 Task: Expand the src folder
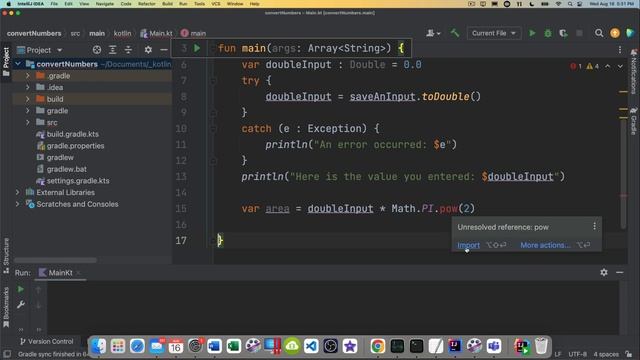point(28,122)
